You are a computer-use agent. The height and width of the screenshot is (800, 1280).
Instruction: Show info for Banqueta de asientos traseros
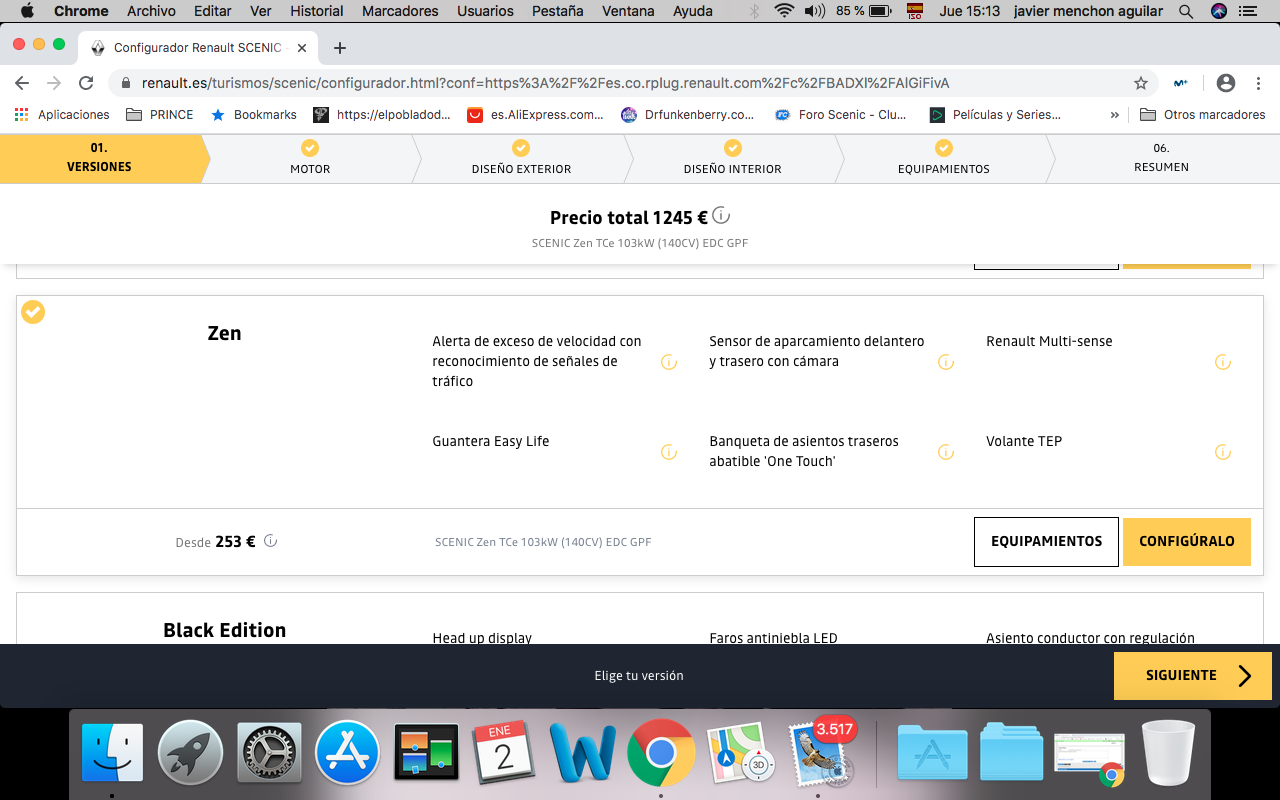point(946,452)
